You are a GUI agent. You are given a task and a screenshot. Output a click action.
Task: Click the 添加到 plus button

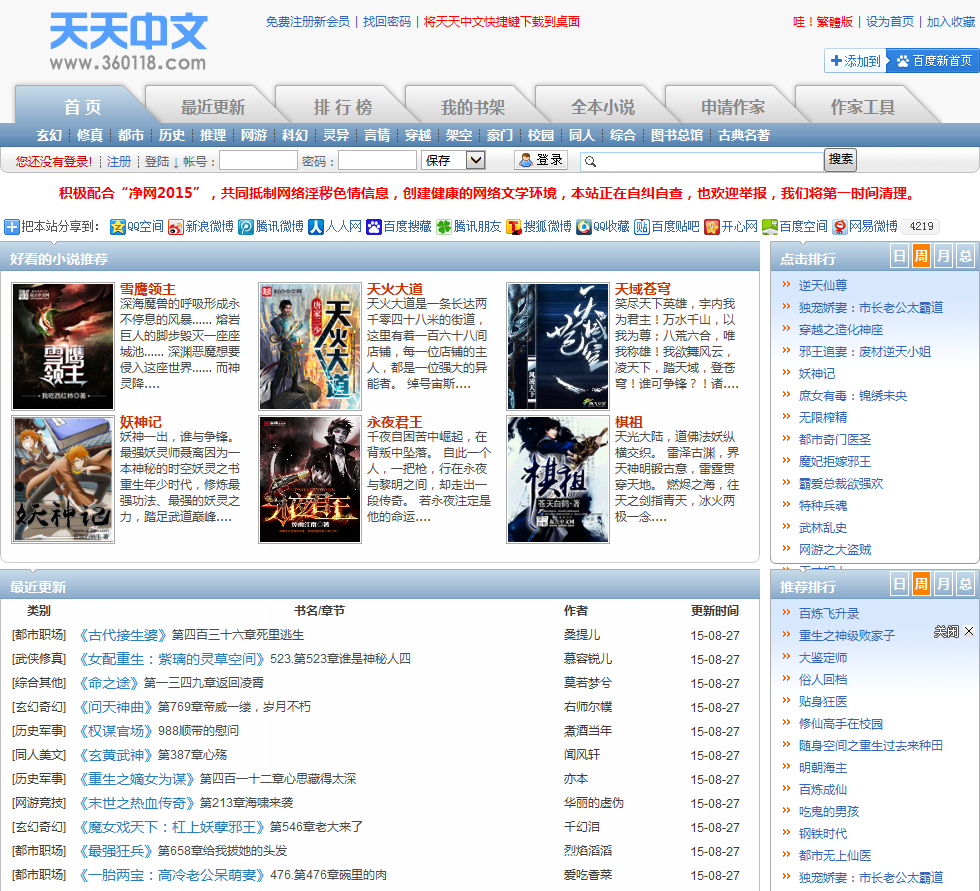click(x=855, y=61)
